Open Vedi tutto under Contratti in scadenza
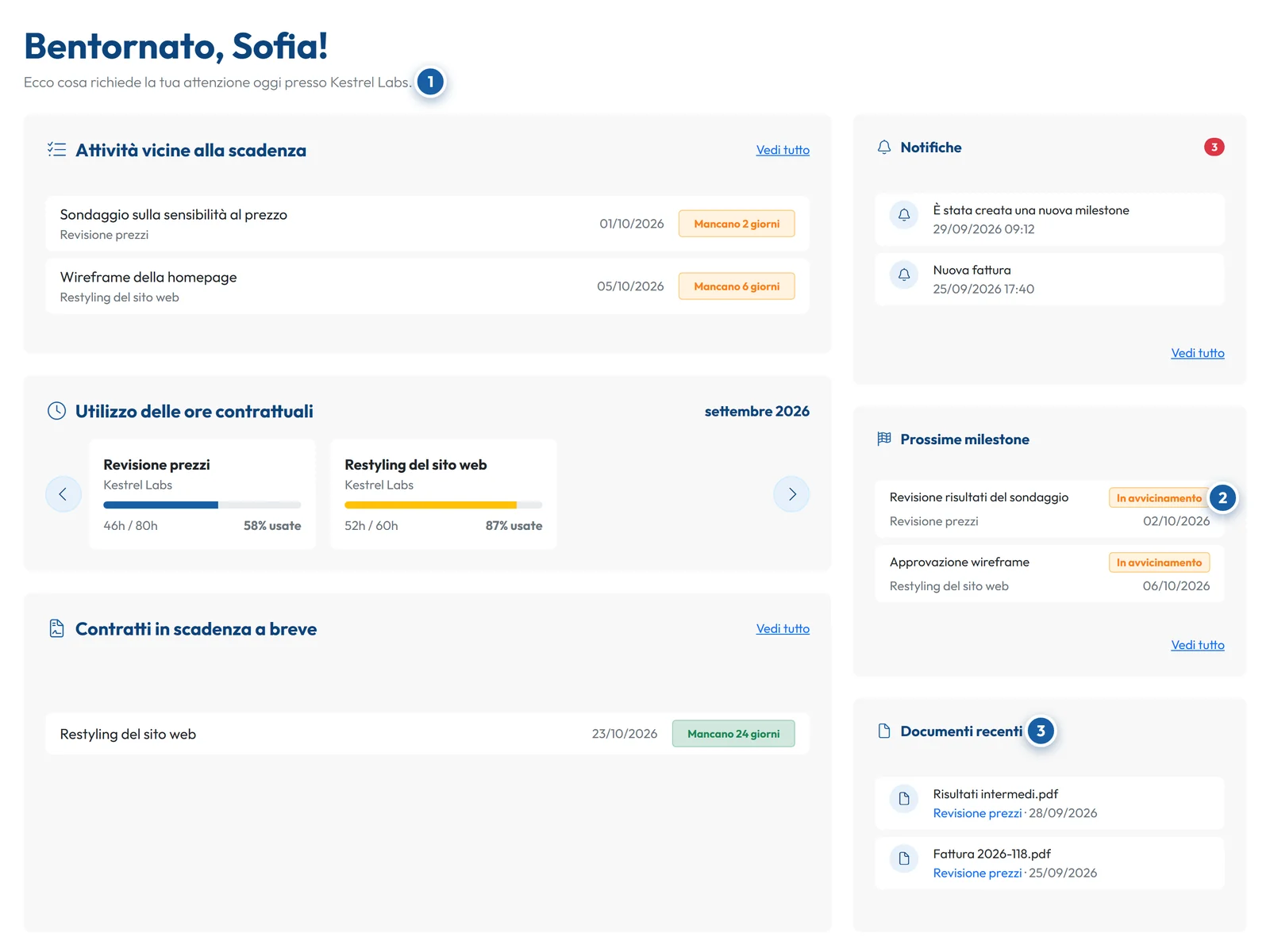The width and height of the screenshot is (1270, 952). [783, 628]
